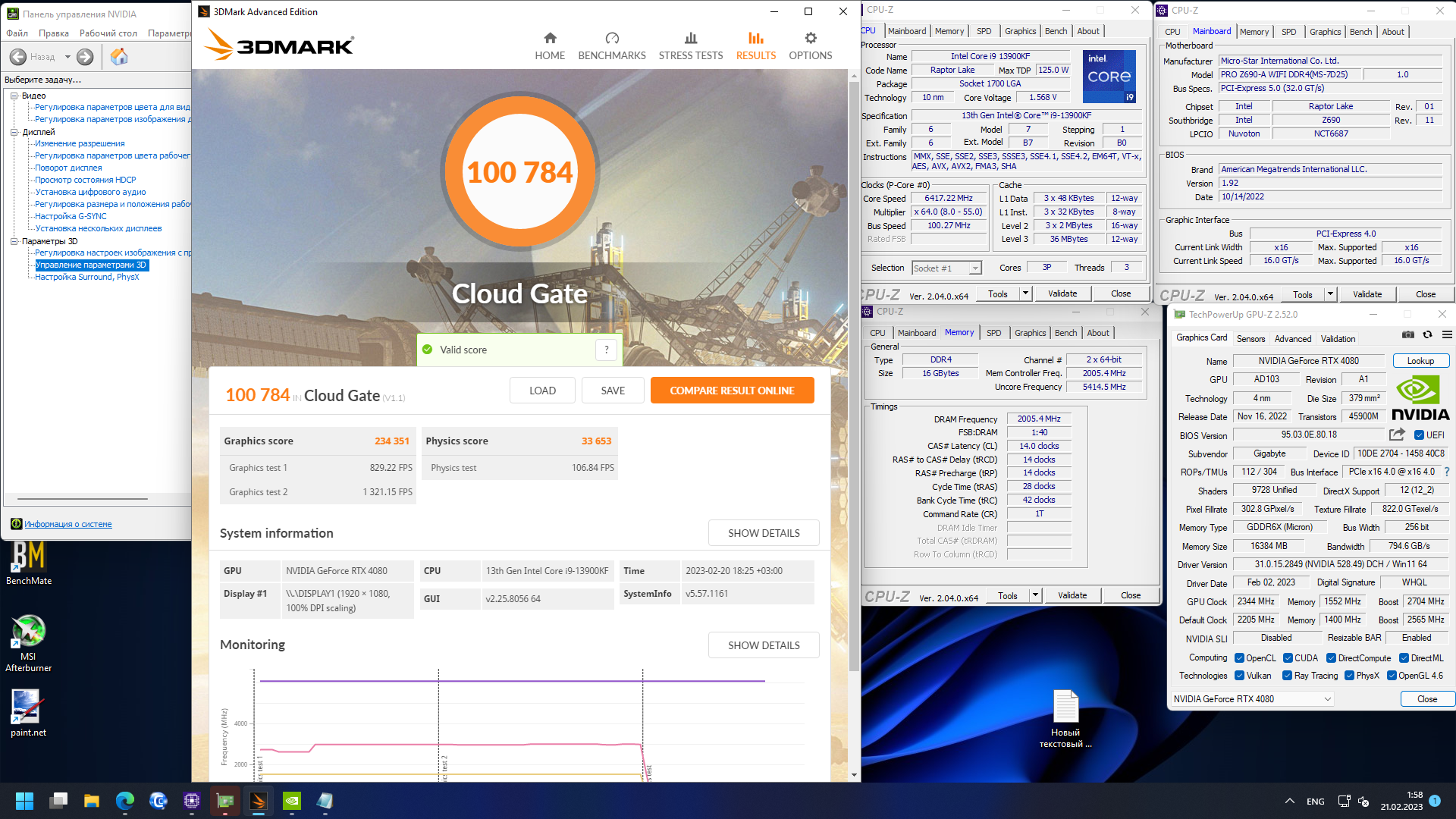Click the valid score help question mark
Screen dimensions: 1456x819
606,350
